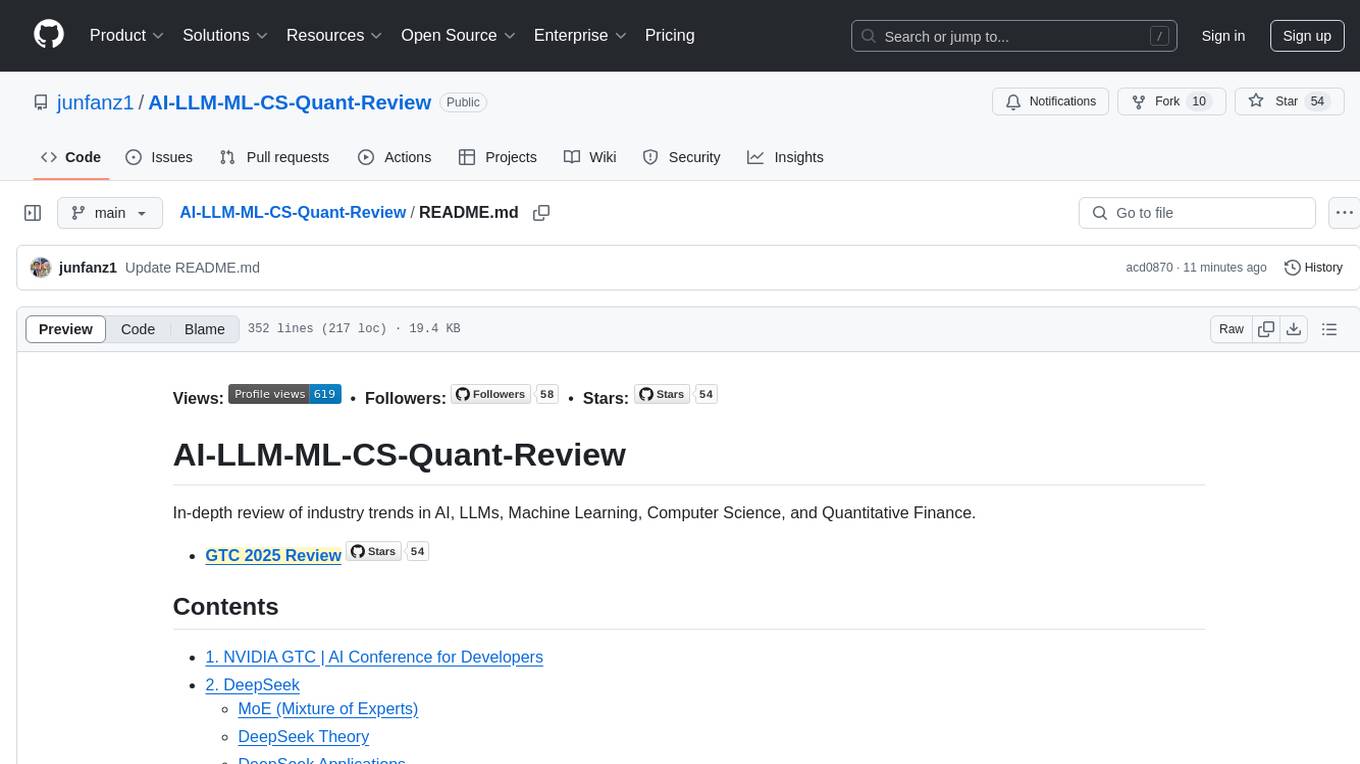Screen dimensions: 1360x764
Task: Open the Insights tab
Action: pos(785,157)
